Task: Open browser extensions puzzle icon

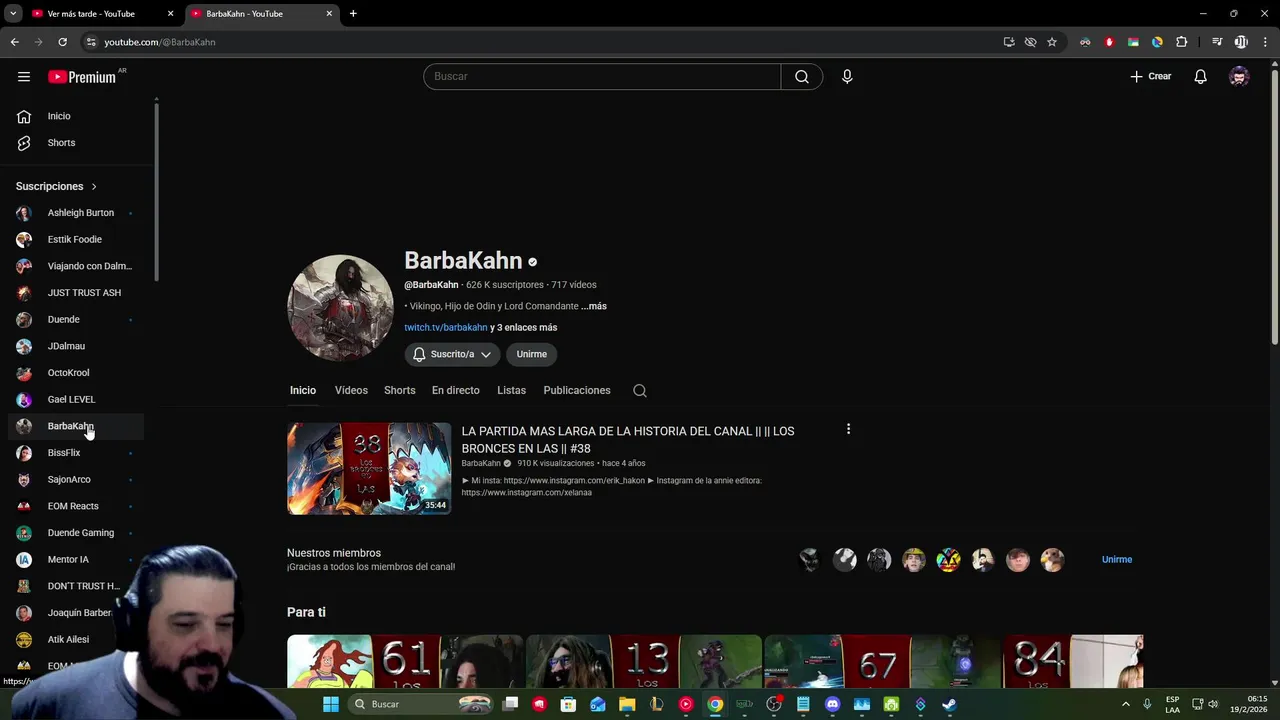Action: pos(1181,42)
